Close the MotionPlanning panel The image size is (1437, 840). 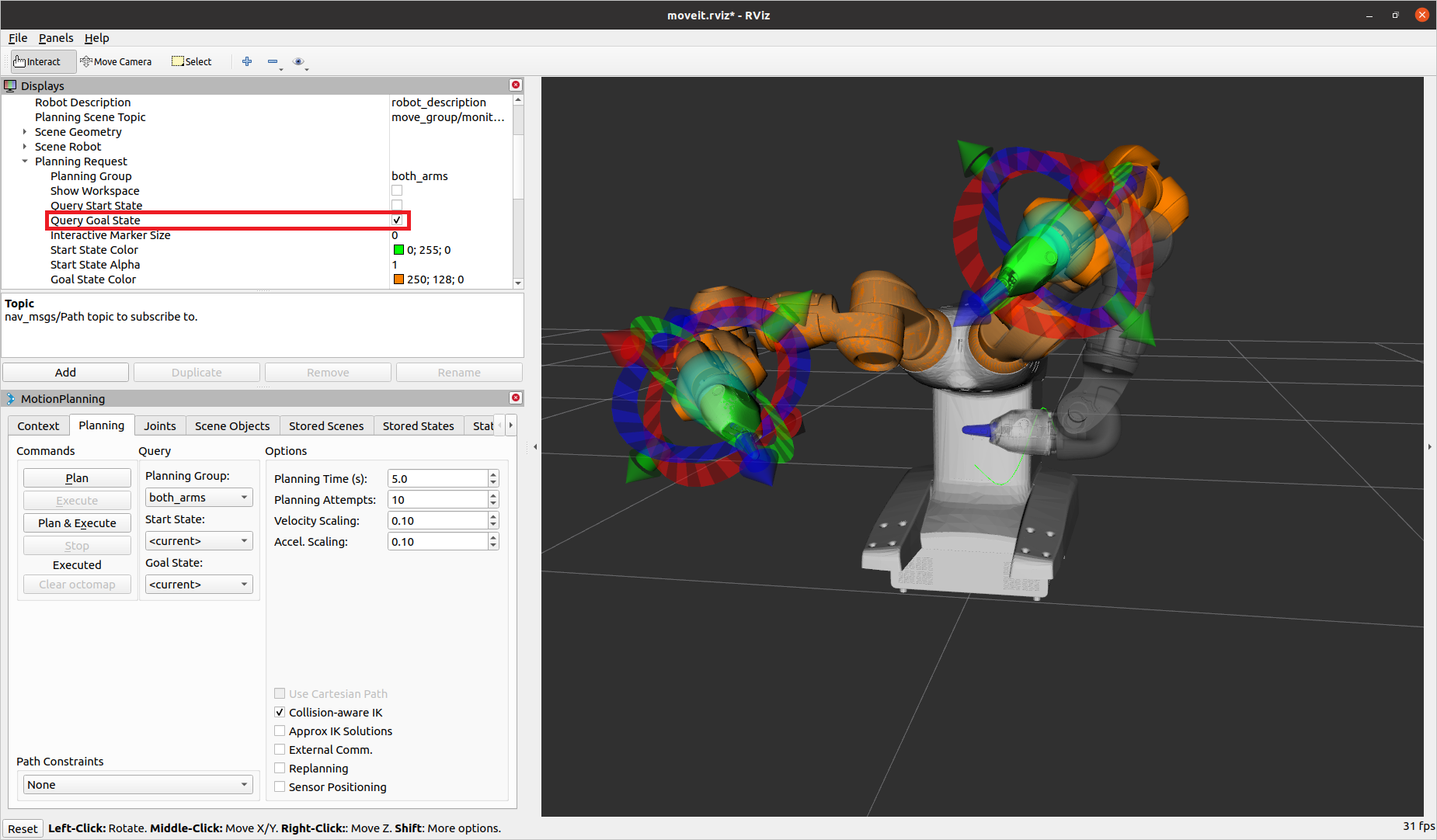pyautogui.click(x=516, y=398)
